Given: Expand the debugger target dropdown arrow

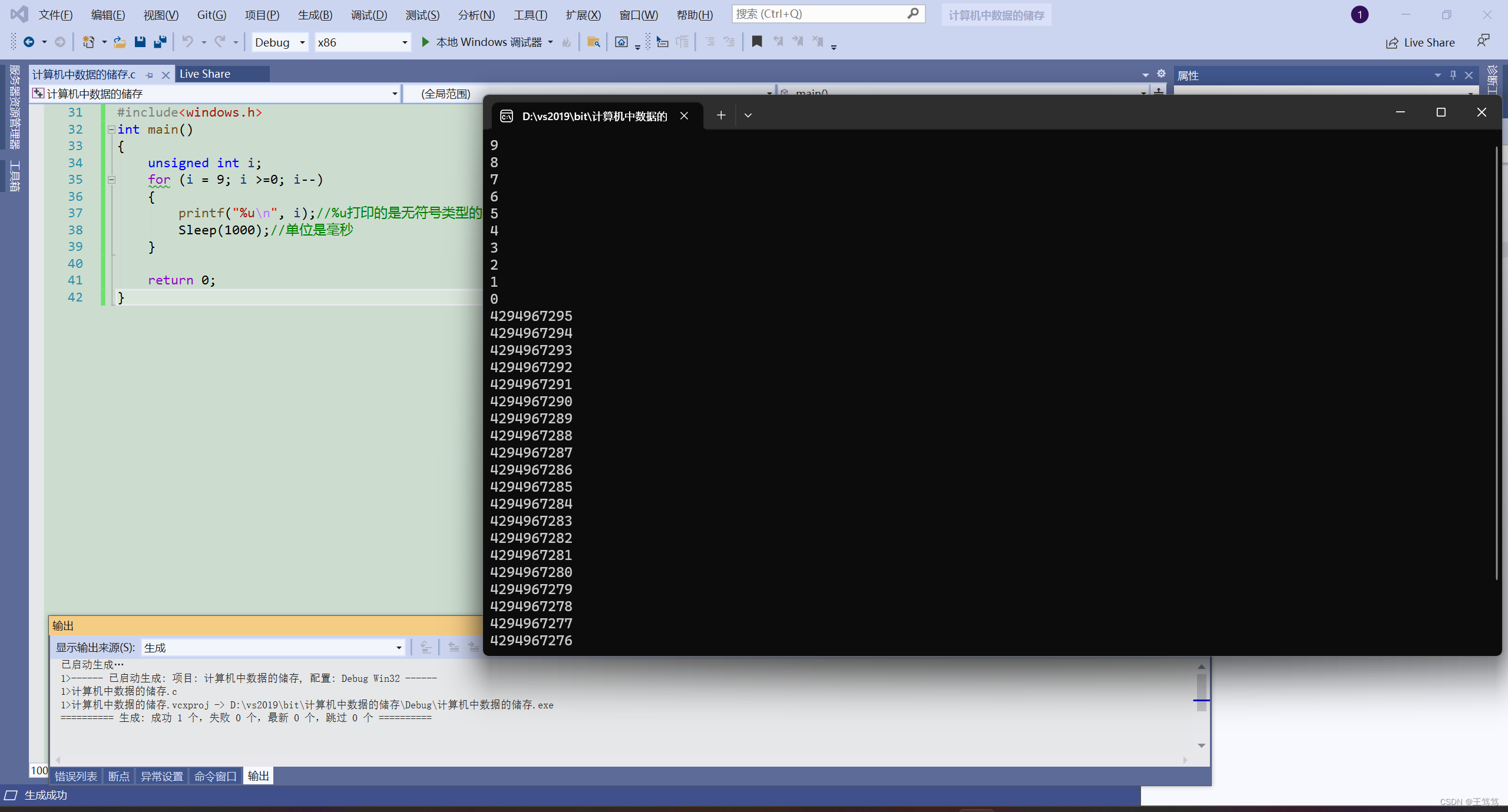Looking at the screenshot, I should click(551, 42).
